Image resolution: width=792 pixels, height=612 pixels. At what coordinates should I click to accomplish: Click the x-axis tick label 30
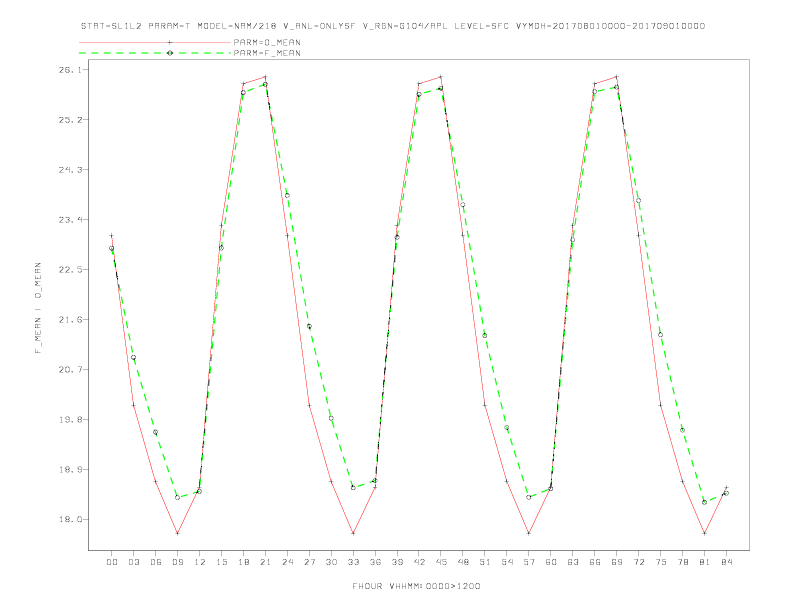331,562
